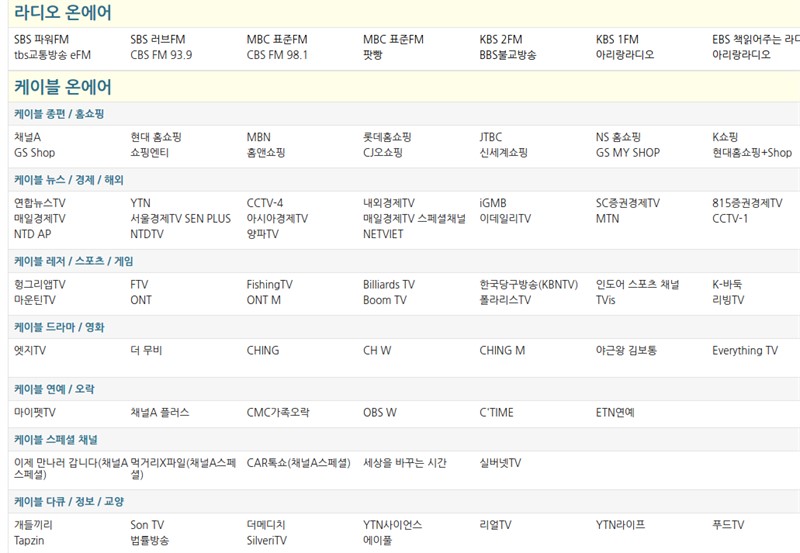Viewport: 800px width, 553px height.
Task: Open 연합뉴스TV news channel
Action: [40, 203]
